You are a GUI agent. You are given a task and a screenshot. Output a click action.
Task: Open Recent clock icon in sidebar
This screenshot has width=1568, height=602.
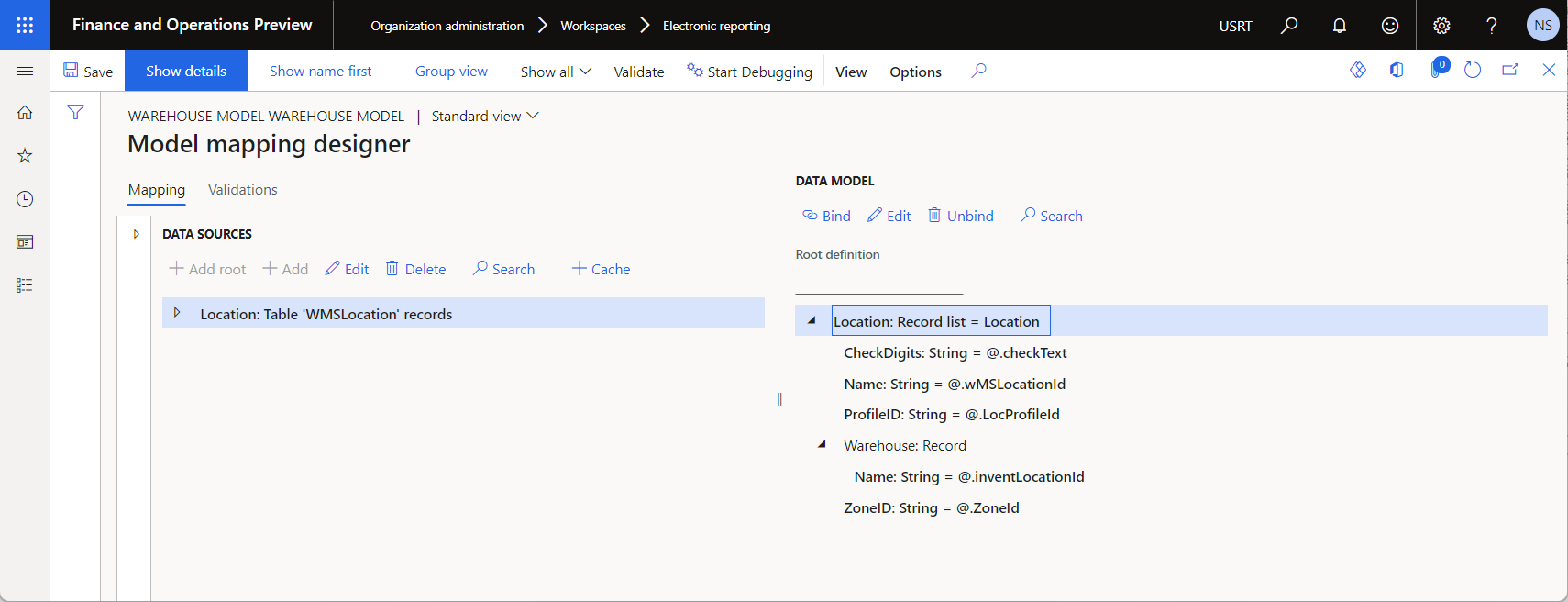[x=25, y=199]
